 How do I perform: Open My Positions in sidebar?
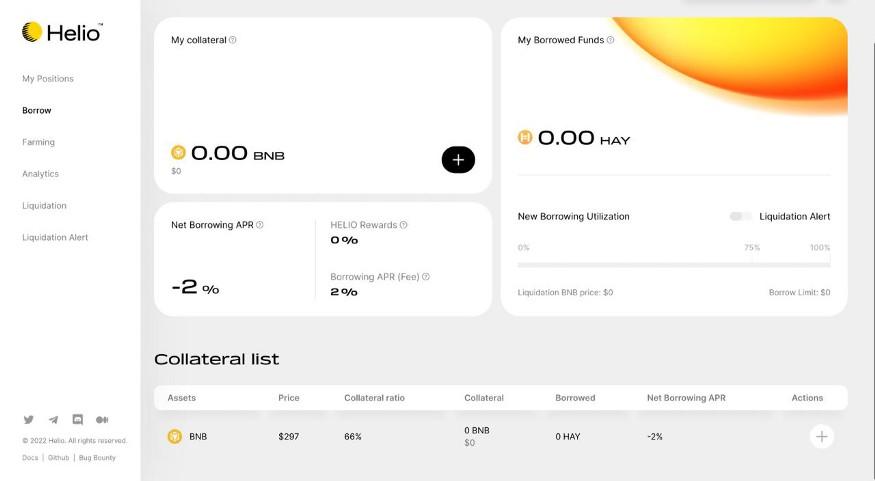pos(48,79)
